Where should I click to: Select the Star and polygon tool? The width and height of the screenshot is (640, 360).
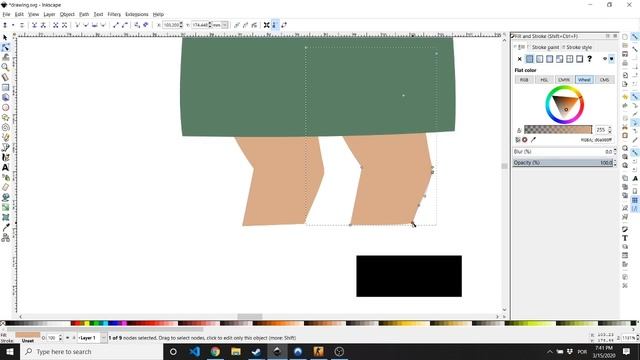tap(5, 118)
